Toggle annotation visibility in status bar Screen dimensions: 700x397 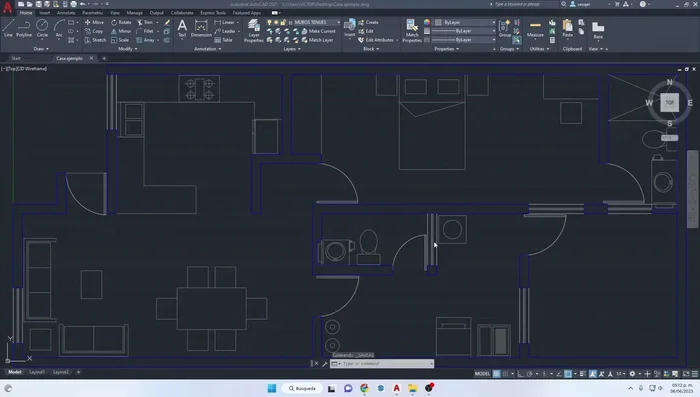[593, 374]
